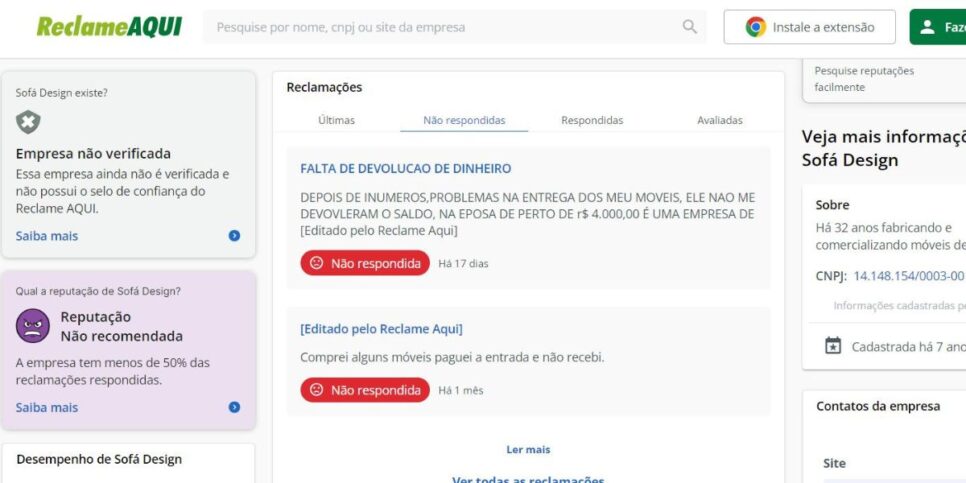Click the complaint text starting 'DEPOIS DE INUMEROS,PROBLEMAS'
The width and height of the screenshot is (966, 483).
[527, 214]
